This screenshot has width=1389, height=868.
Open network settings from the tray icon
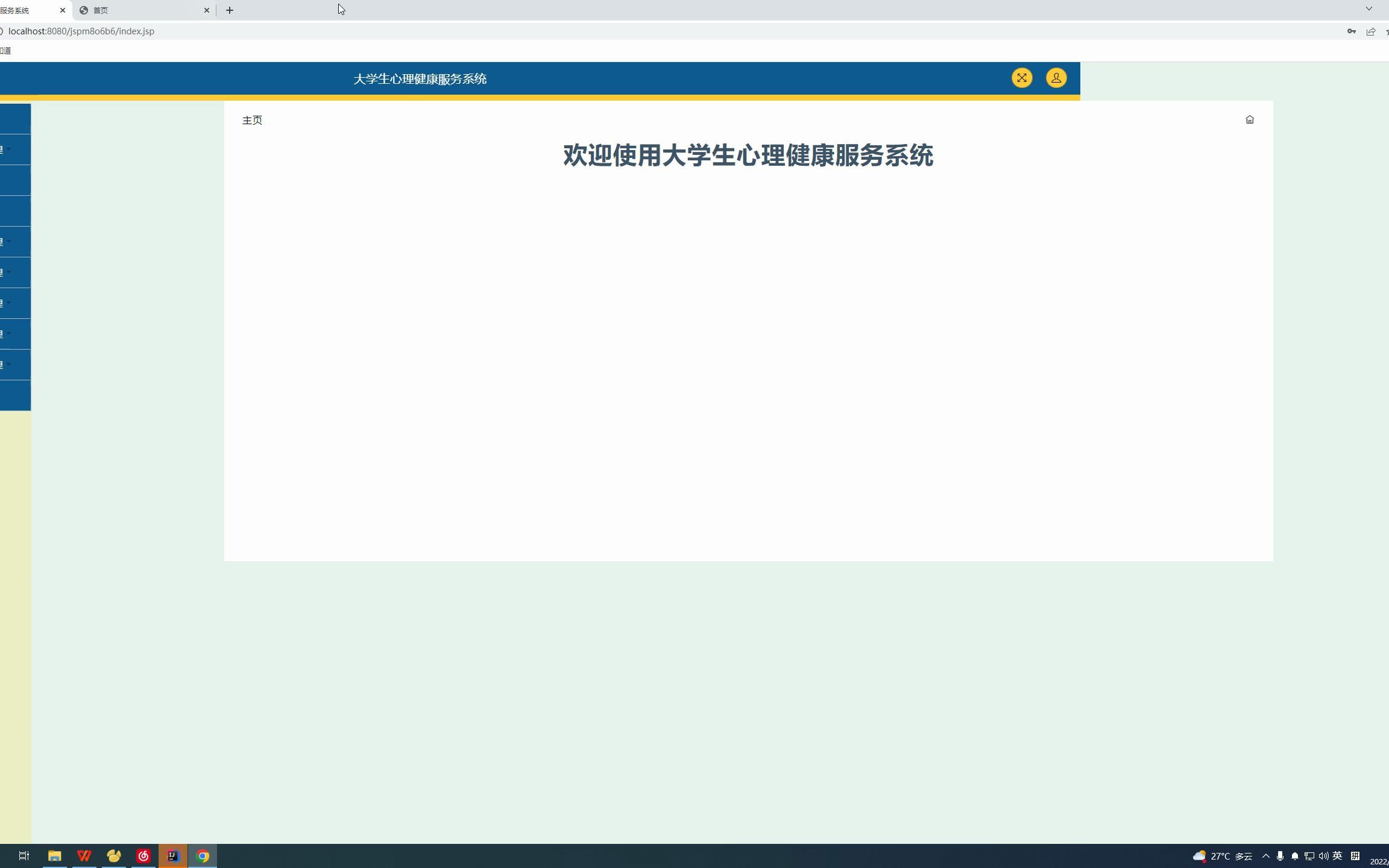coord(1309,856)
